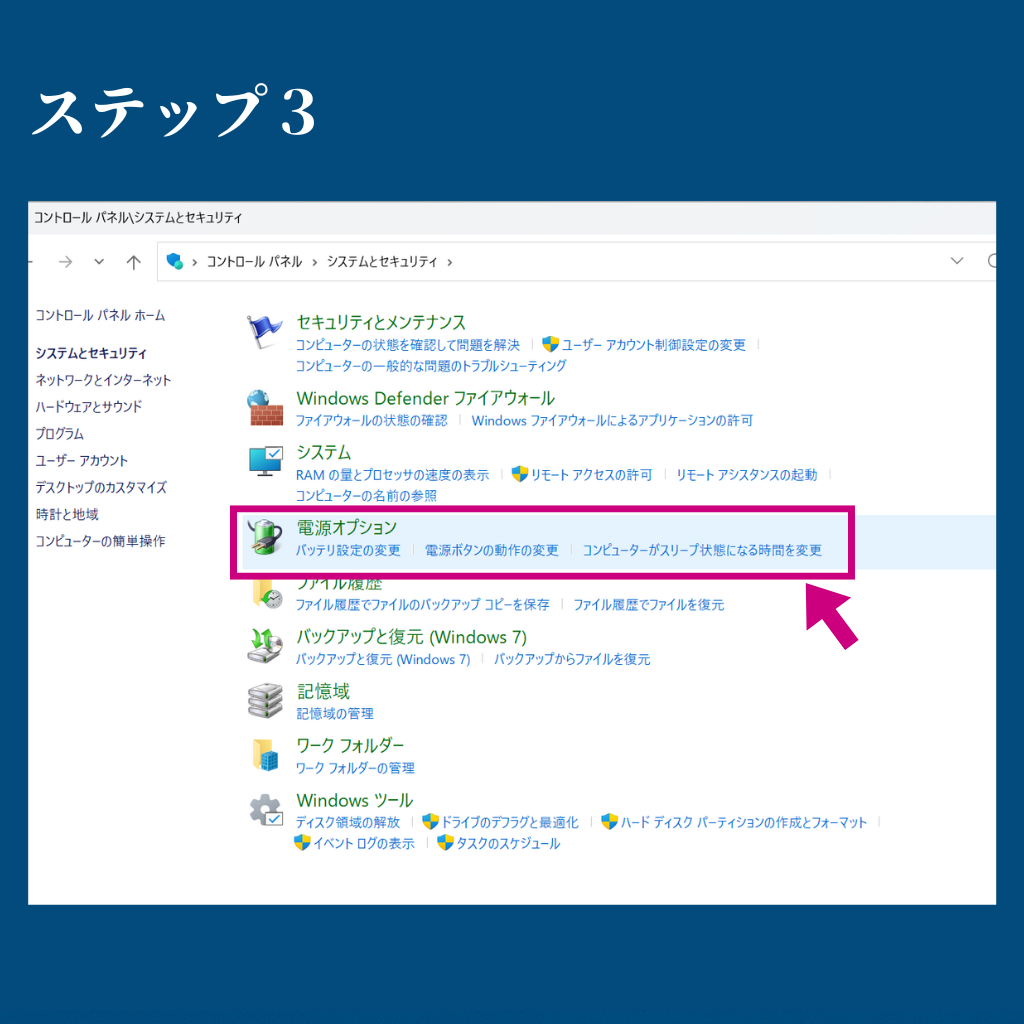This screenshot has width=1024, height=1024.
Task: Click リモート アクセスの許可 link
Action: (591, 475)
